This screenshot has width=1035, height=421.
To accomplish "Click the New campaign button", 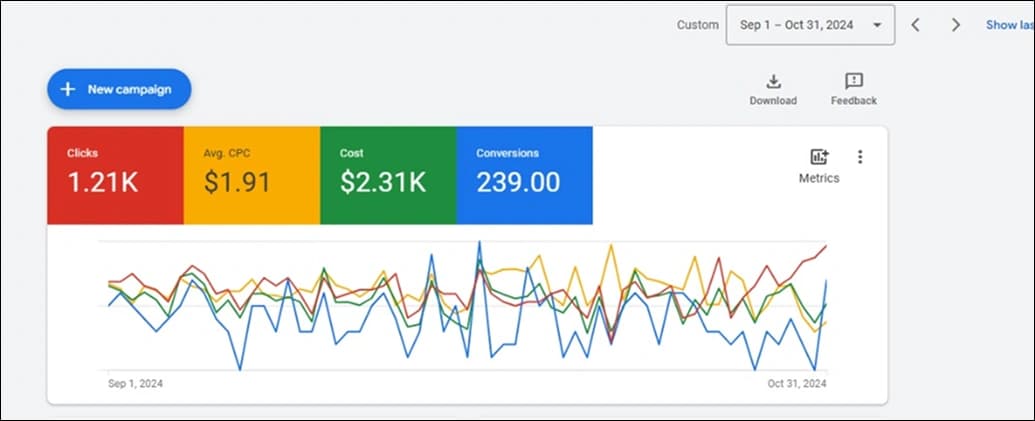I will click(x=119, y=89).
